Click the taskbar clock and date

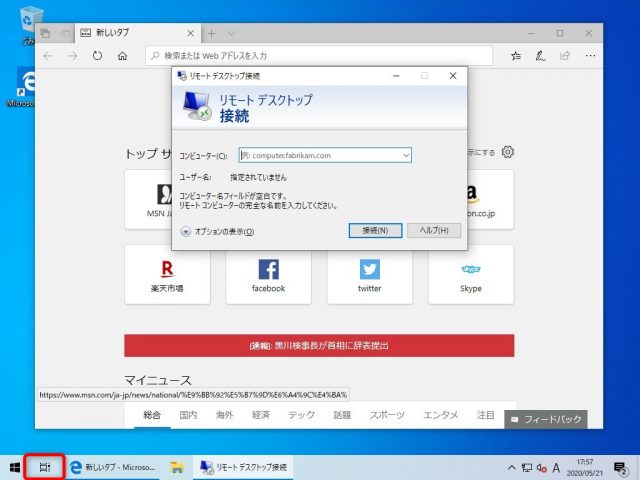[584, 467]
